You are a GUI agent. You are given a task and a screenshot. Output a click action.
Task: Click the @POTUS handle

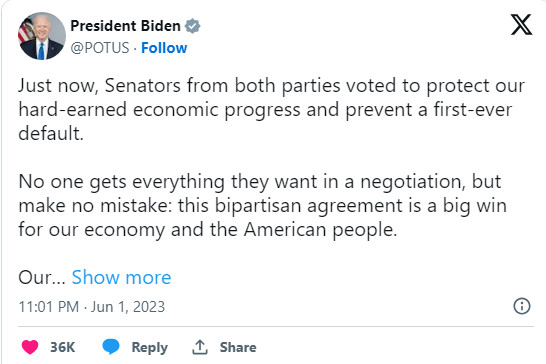point(100,48)
